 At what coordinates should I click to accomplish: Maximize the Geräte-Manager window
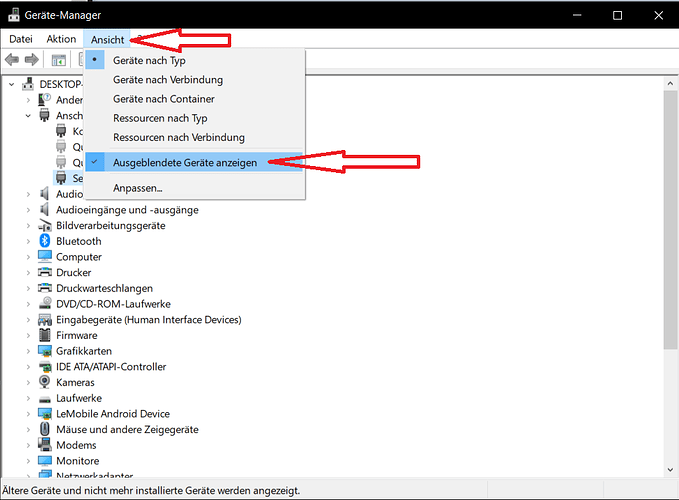pos(618,16)
